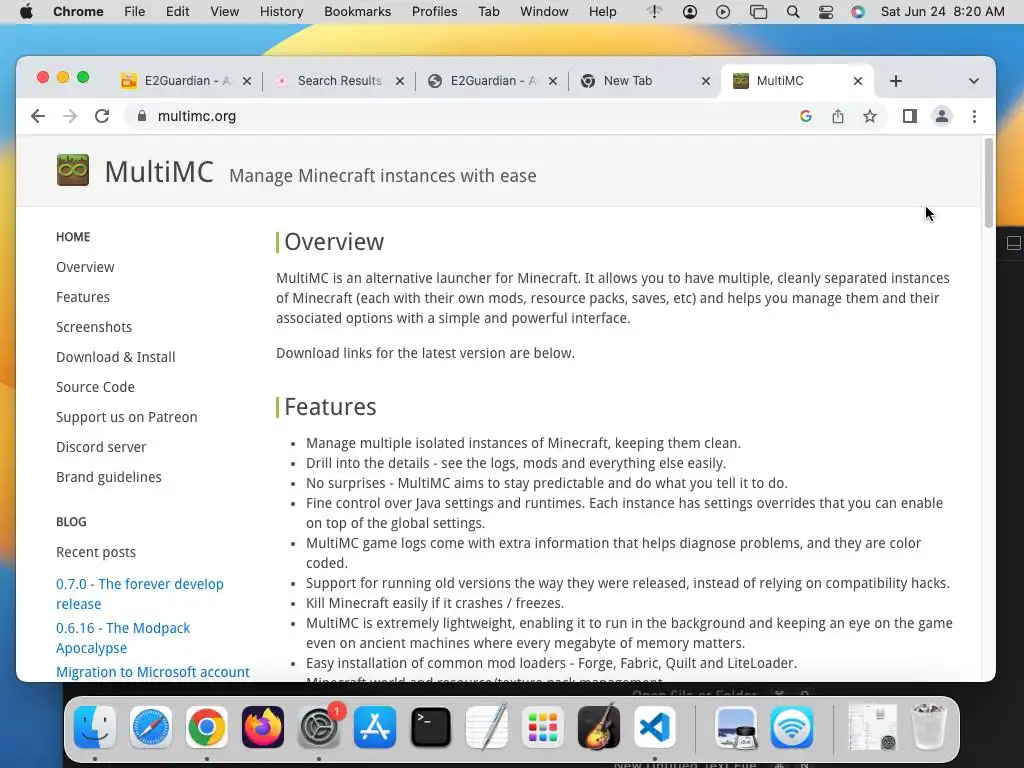Image resolution: width=1024 pixels, height=768 pixels.
Task: Click the Google icon in the address bar
Action: pos(806,116)
